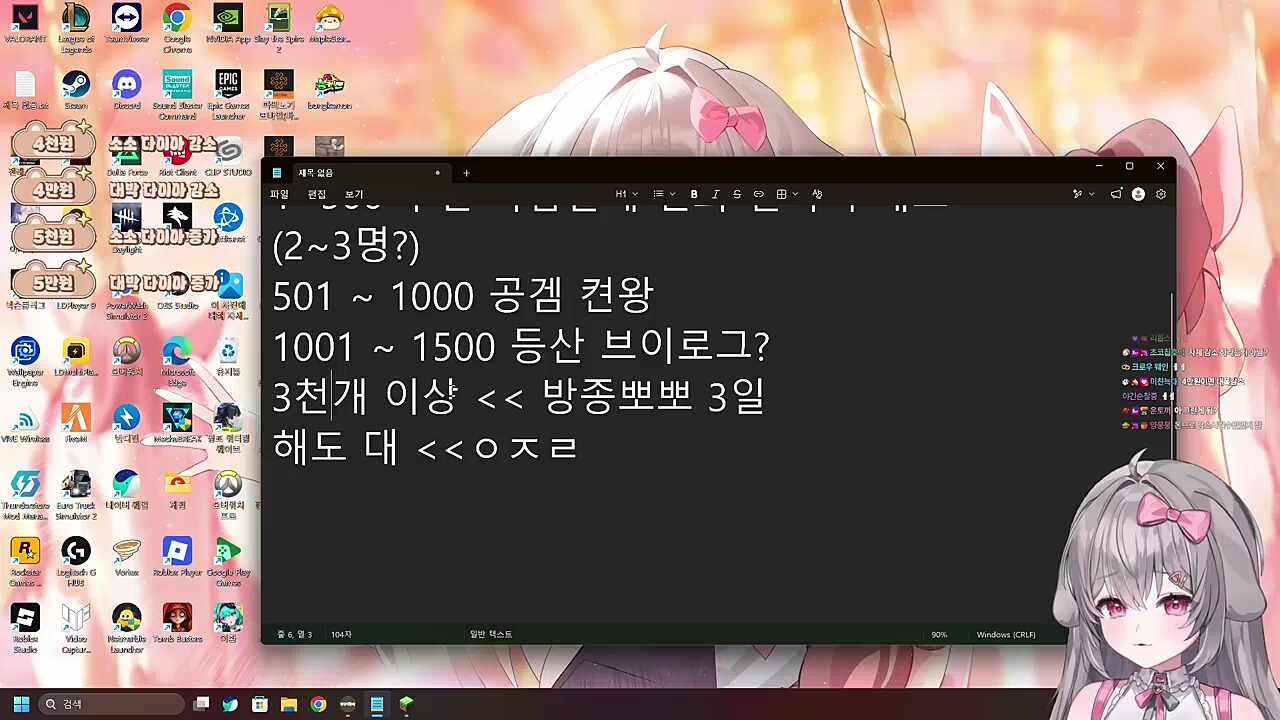The width and height of the screenshot is (1280, 720).
Task: Click the 5만원 overlay badge
Action: pos(53,284)
